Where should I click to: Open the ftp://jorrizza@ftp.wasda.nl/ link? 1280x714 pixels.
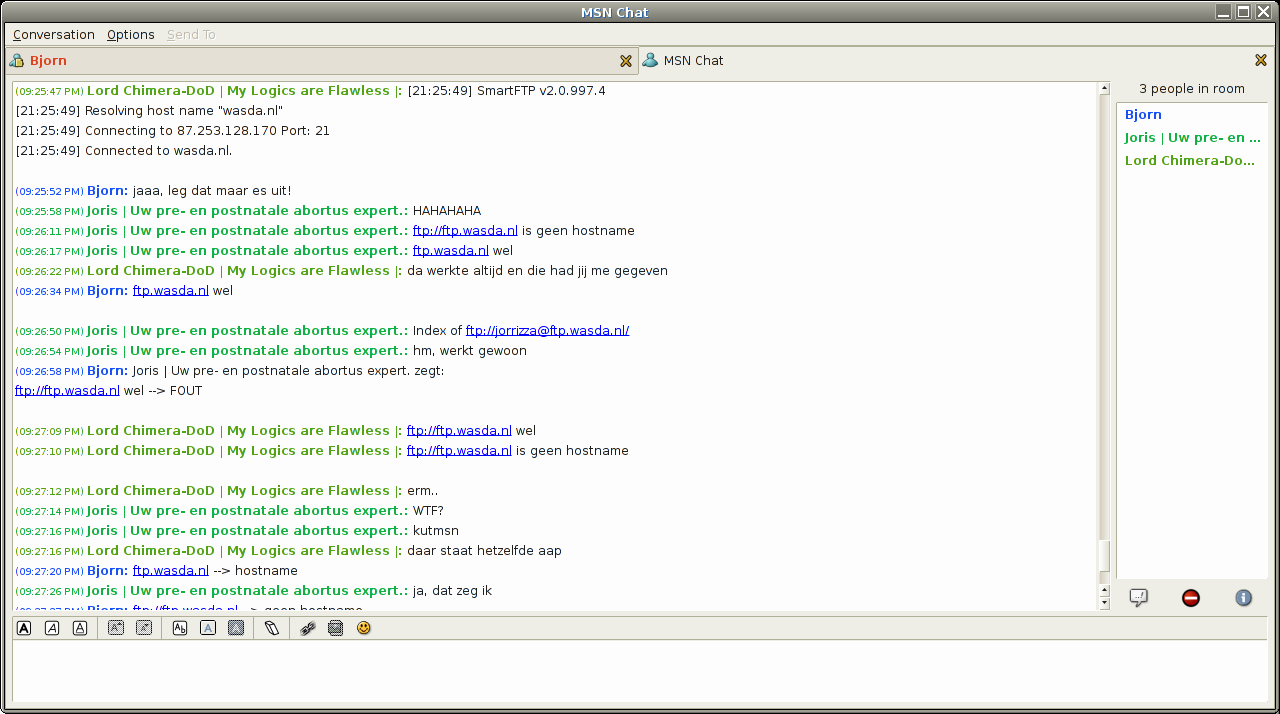[x=547, y=331]
